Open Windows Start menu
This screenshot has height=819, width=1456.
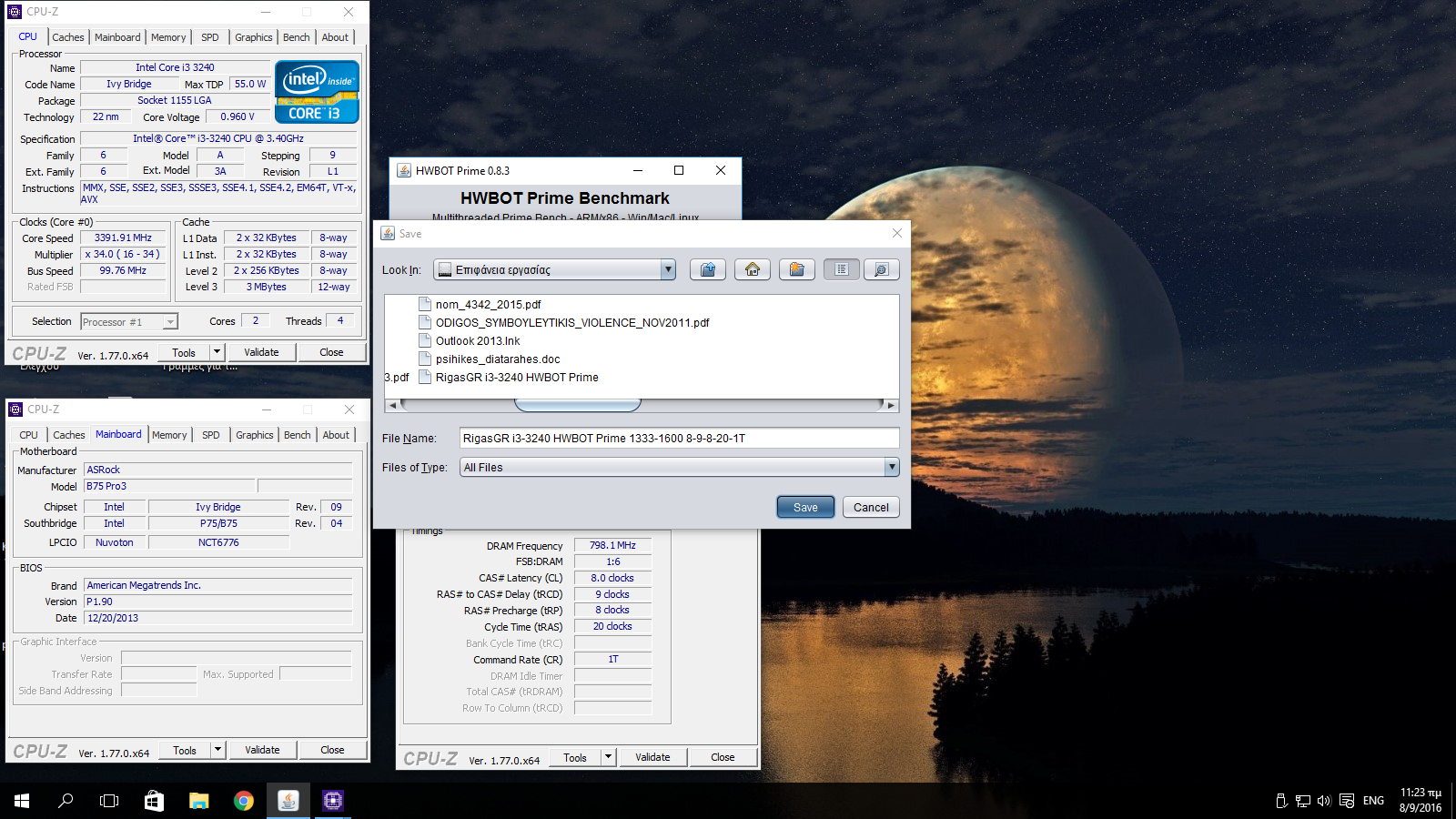[22, 801]
